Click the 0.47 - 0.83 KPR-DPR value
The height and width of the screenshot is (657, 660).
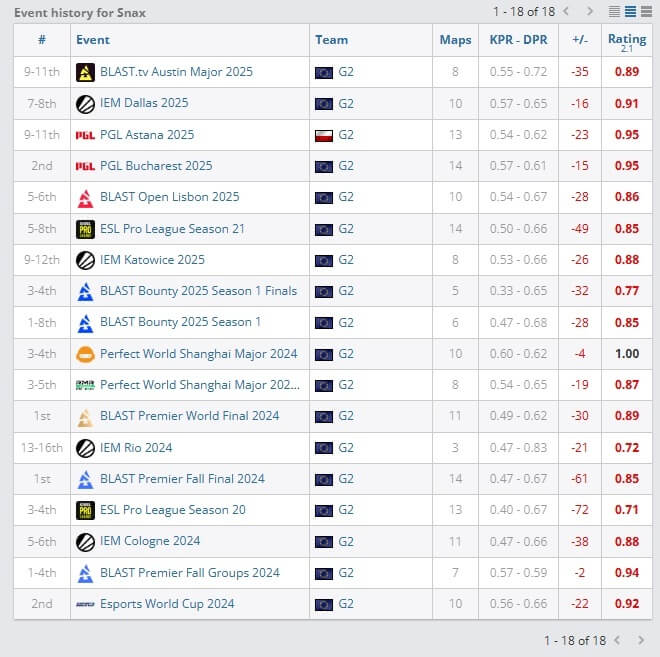pos(518,448)
